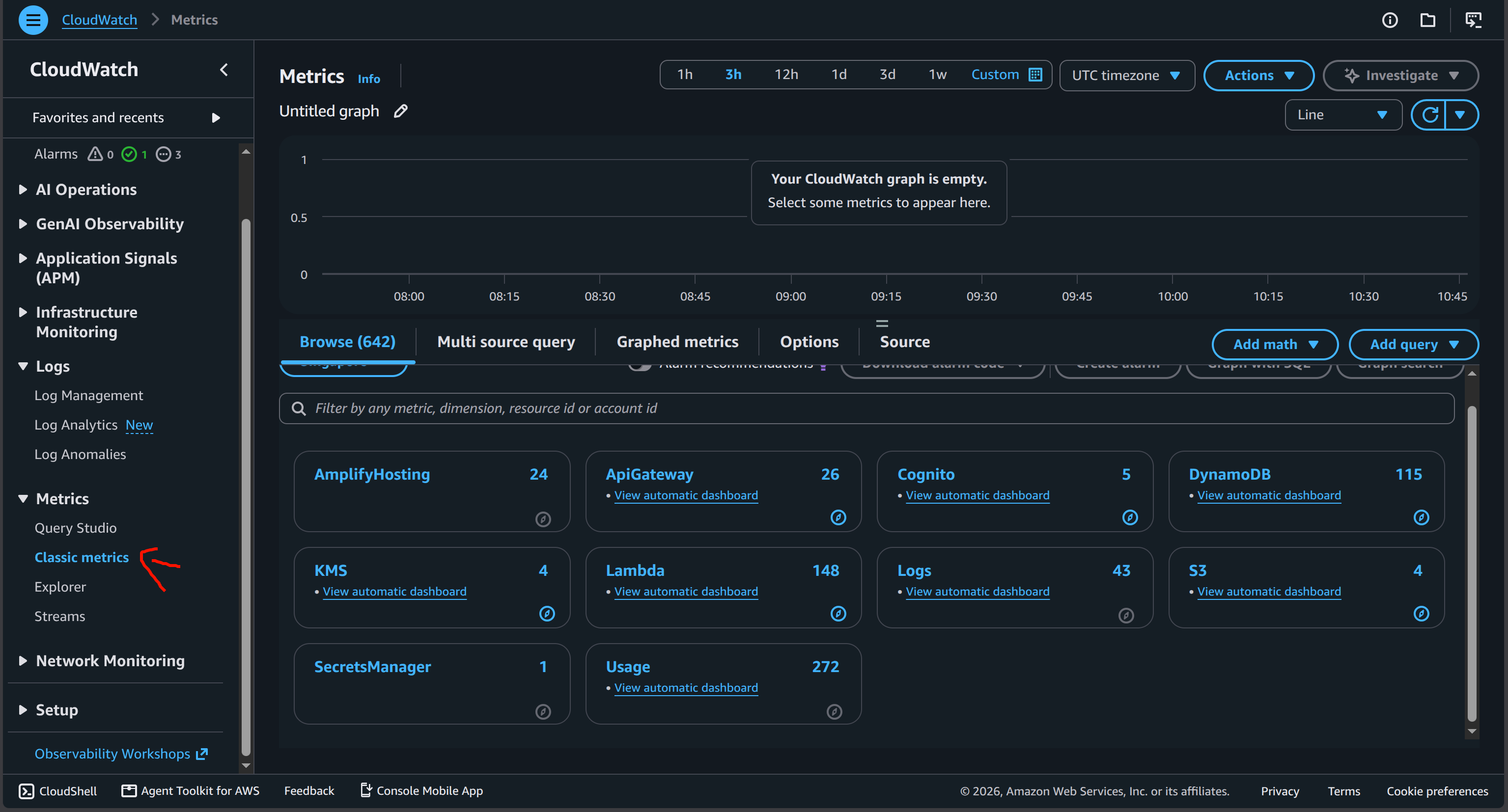Screen dimensions: 1508x812
Task: Switch to the Graphed metrics tab
Action: 677,342
